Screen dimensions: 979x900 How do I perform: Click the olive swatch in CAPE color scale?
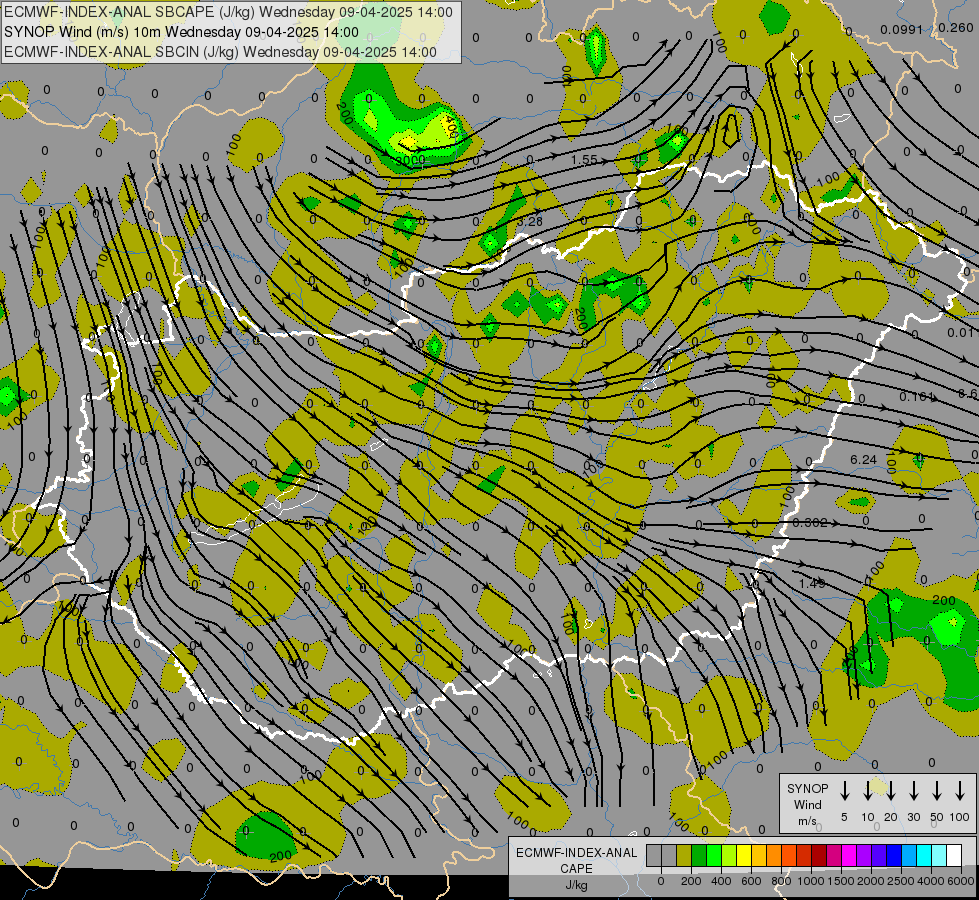tap(684, 855)
